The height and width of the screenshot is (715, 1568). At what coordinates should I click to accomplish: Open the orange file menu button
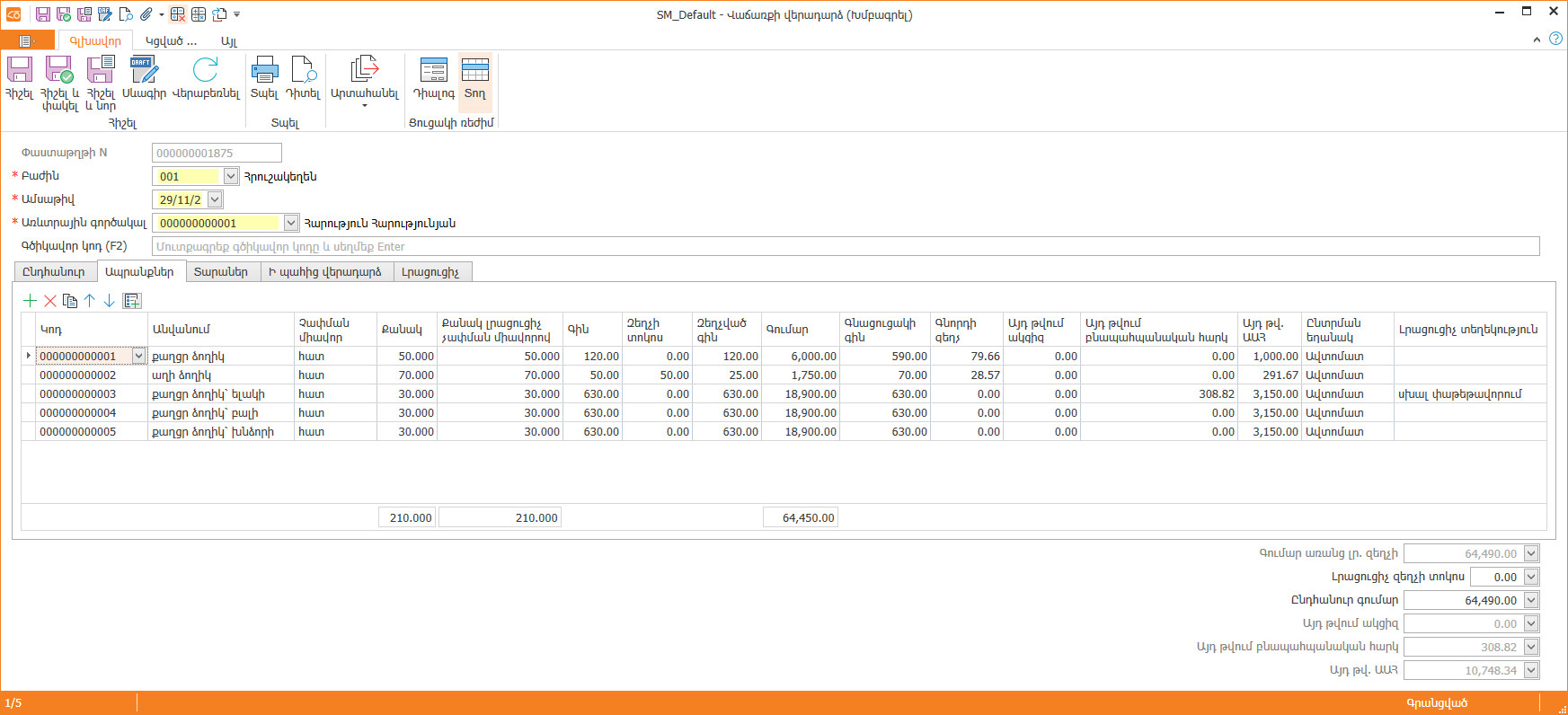[27, 40]
